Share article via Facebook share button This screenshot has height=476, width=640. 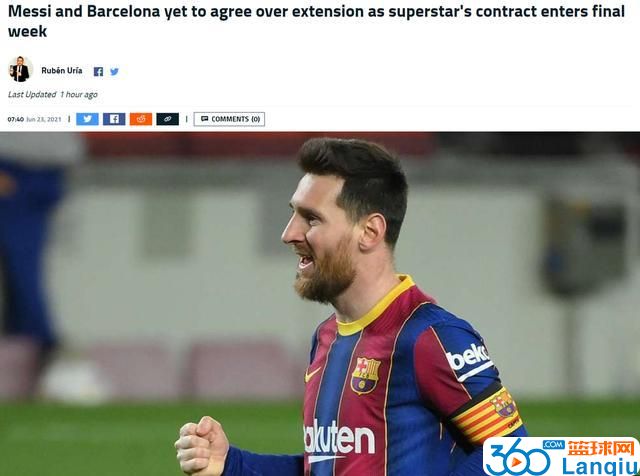tap(114, 119)
